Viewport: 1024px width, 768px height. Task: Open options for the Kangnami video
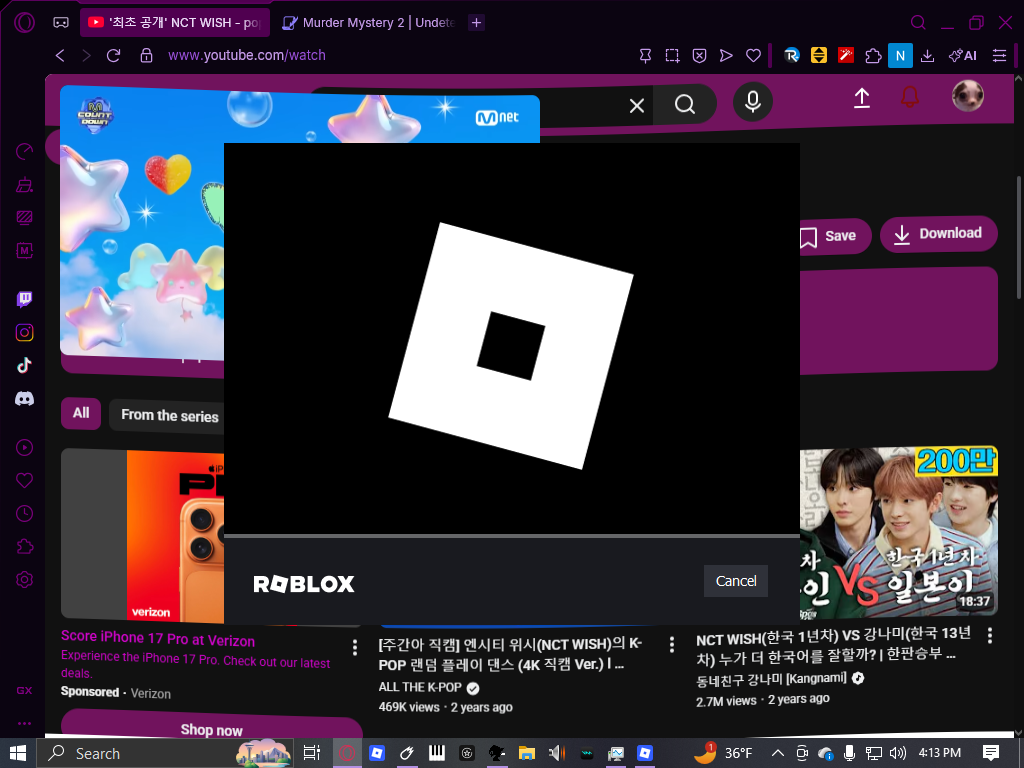[x=990, y=635]
